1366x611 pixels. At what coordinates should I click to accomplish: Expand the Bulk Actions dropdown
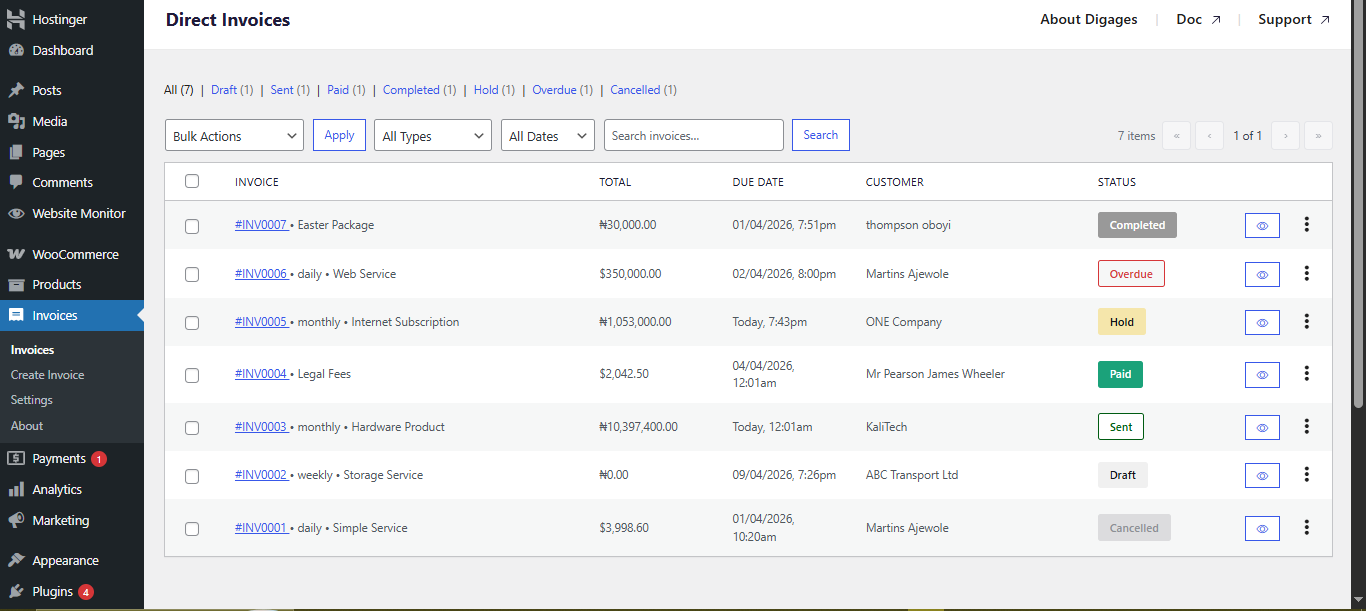pyautogui.click(x=234, y=136)
